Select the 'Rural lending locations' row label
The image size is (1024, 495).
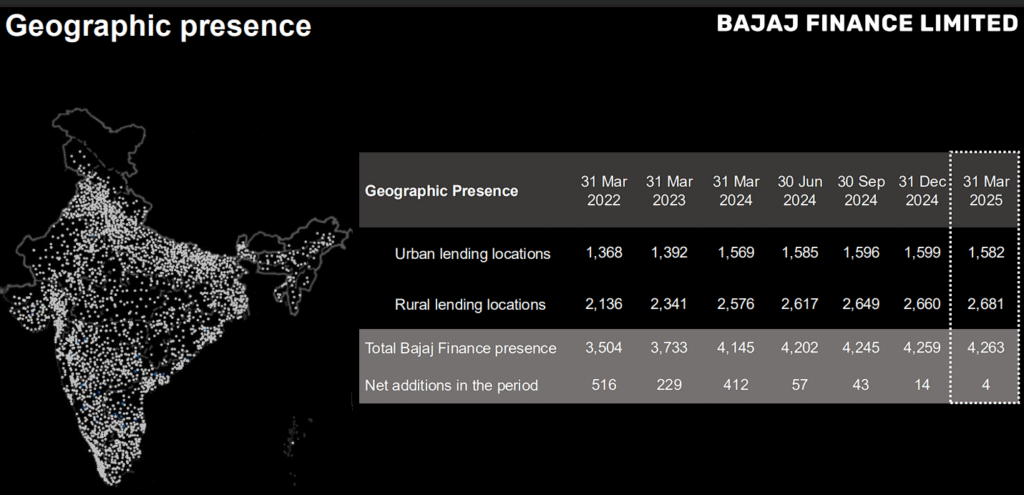(x=470, y=304)
